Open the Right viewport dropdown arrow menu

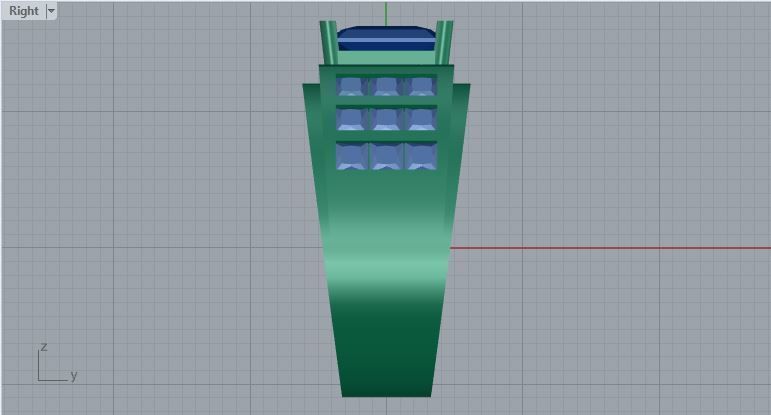point(51,11)
